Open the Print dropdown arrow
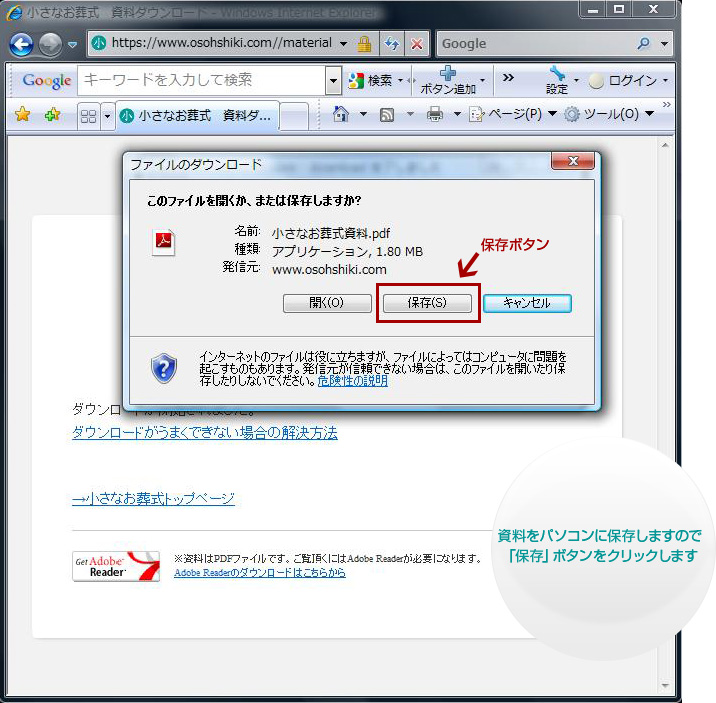Image resolution: width=716 pixels, height=703 pixels. pos(457,114)
